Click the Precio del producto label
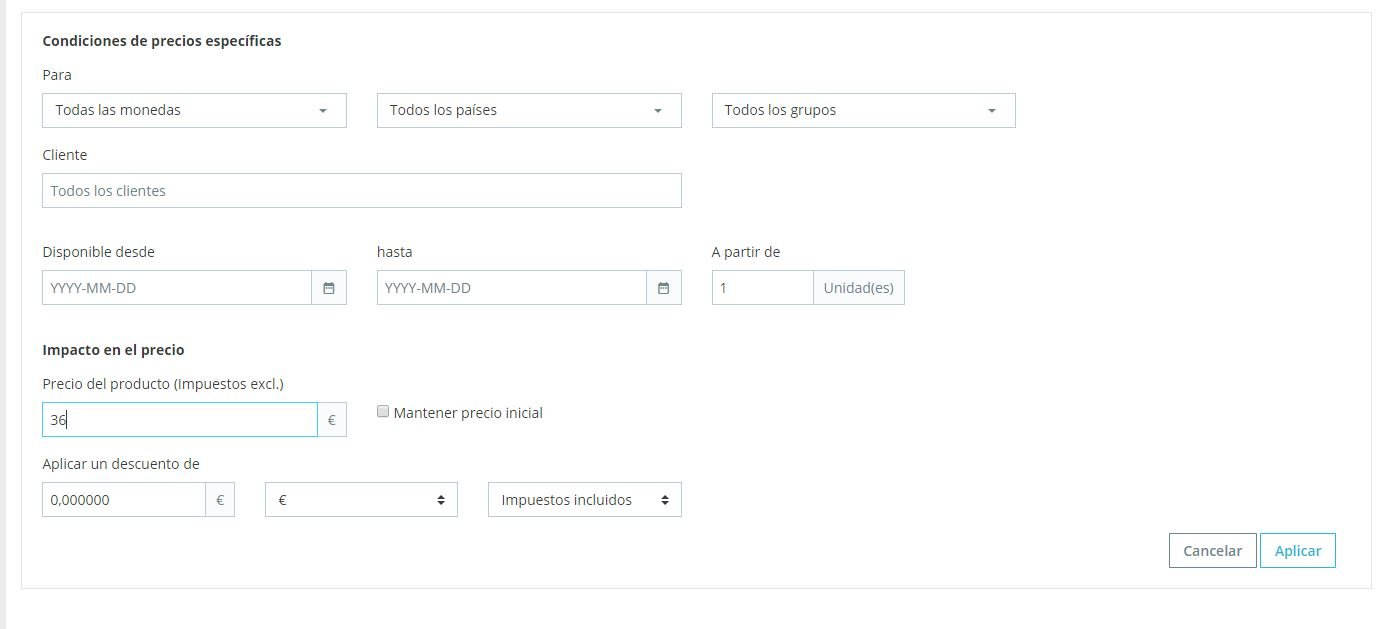The image size is (1376, 629). point(164,384)
